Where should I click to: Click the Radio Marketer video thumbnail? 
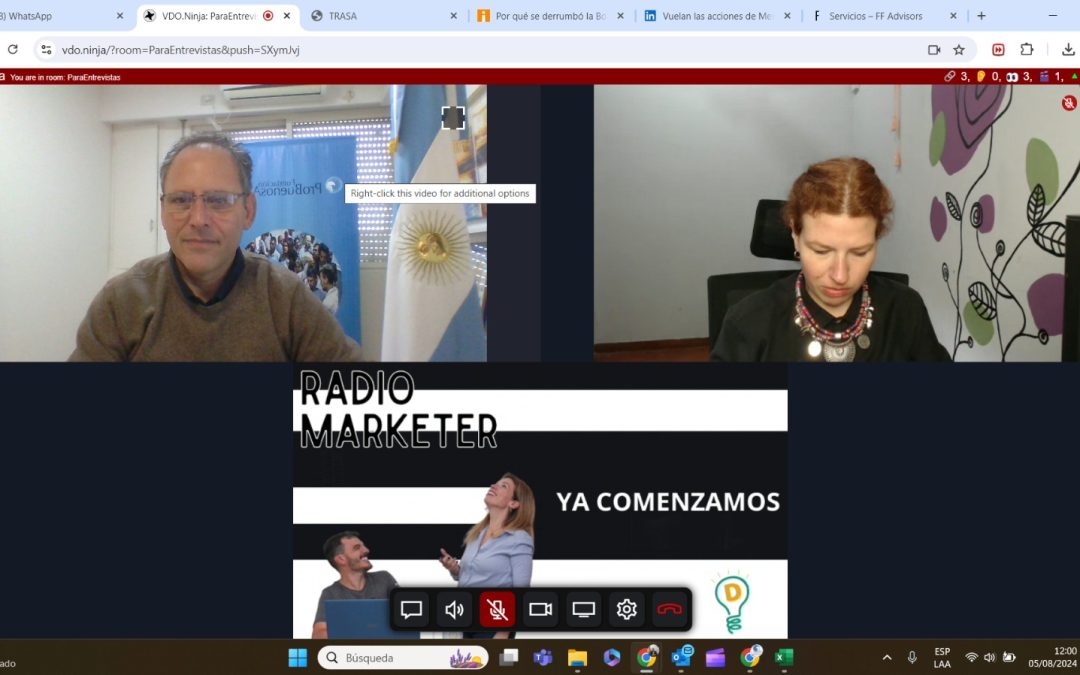540,480
